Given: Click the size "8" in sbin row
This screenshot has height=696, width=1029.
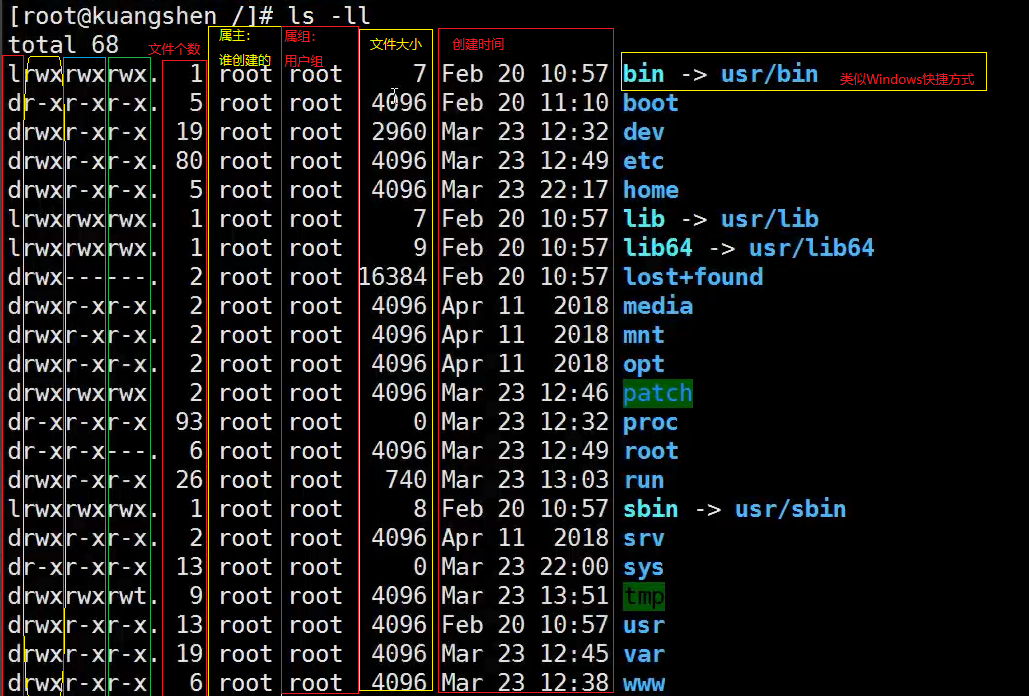Looking at the screenshot, I should pyautogui.click(x=420, y=508).
